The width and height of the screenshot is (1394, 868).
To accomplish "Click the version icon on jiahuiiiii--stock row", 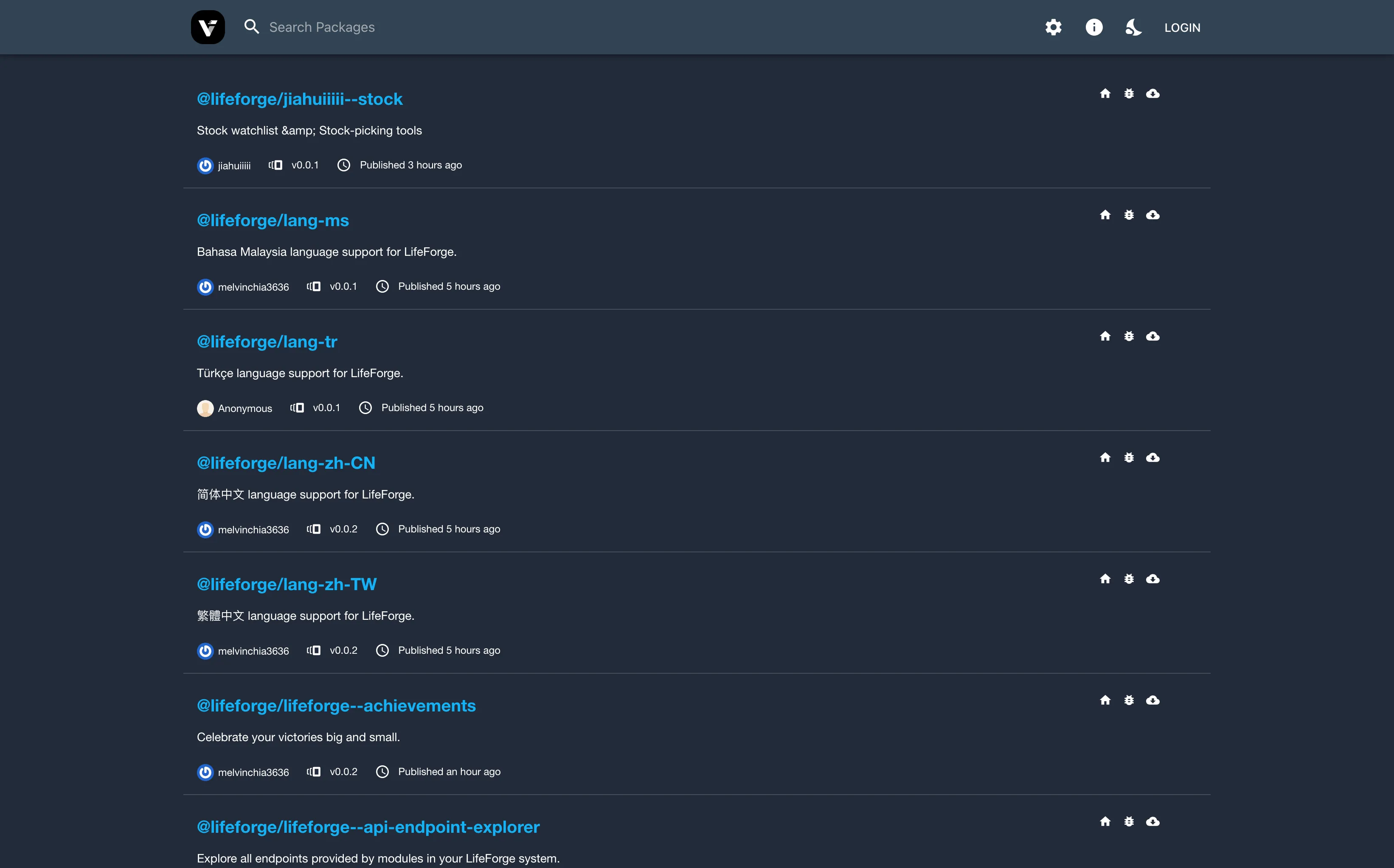I will click(x=275, y=165).
